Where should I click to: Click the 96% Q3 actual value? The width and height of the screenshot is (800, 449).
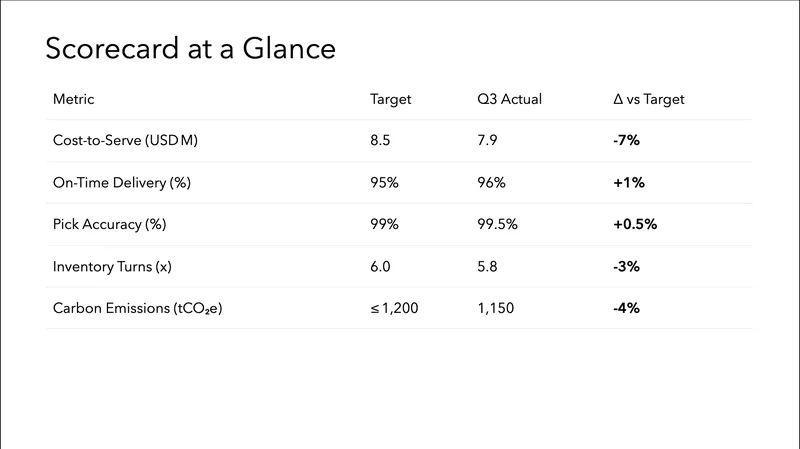click(x=492, y=183)
